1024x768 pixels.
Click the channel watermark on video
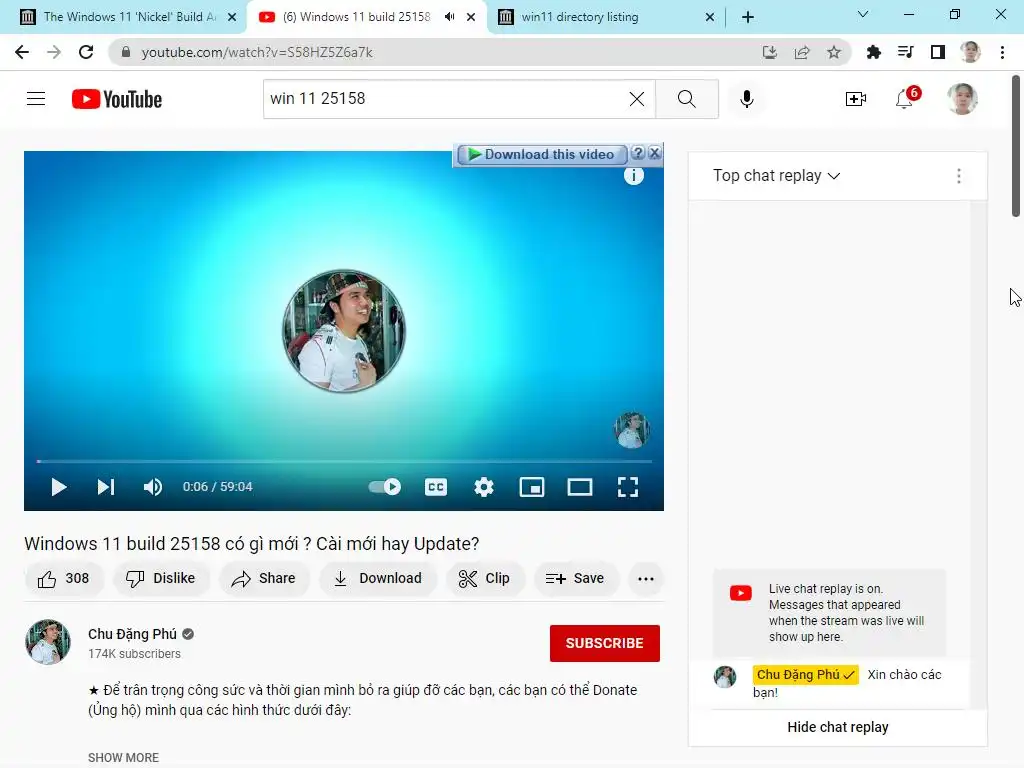(632, 430)
